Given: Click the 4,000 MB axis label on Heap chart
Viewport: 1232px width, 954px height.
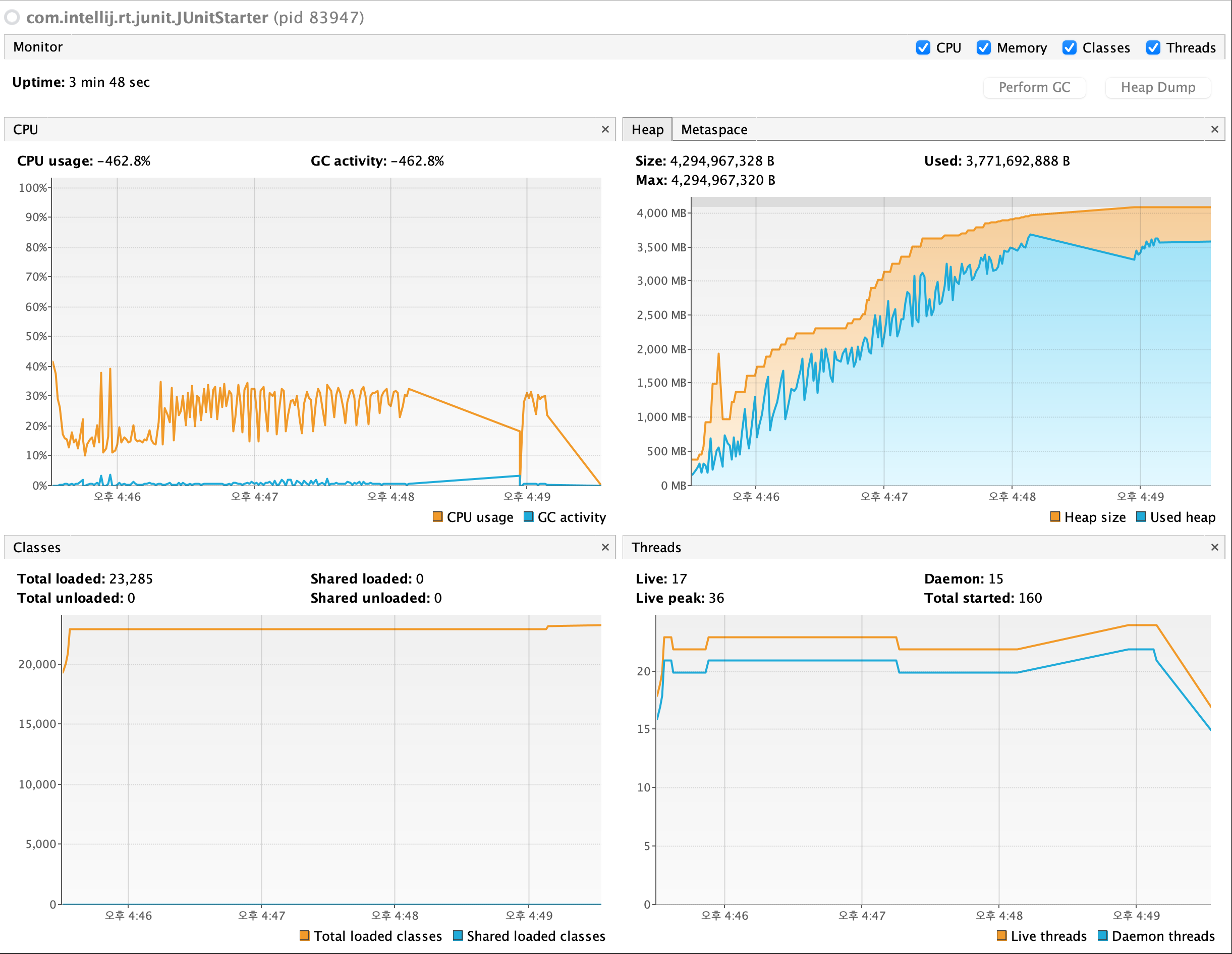Looking at the screenshot, I should 661,213.
